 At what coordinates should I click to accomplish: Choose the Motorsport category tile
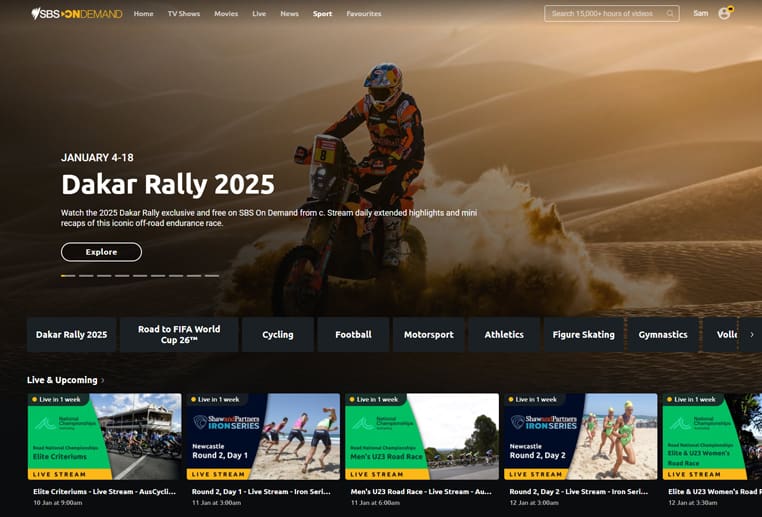tap(429, 334)
